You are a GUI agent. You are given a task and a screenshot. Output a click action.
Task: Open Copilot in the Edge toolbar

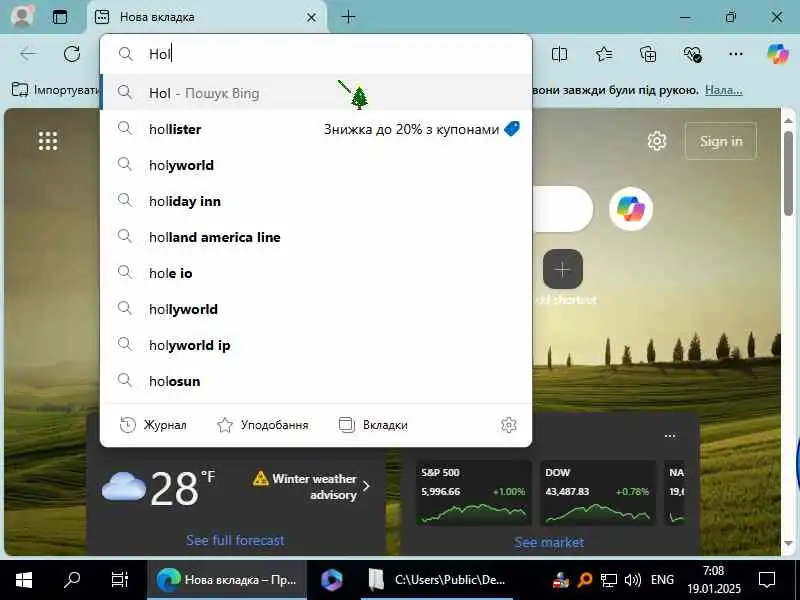click(x=778, y=54)
